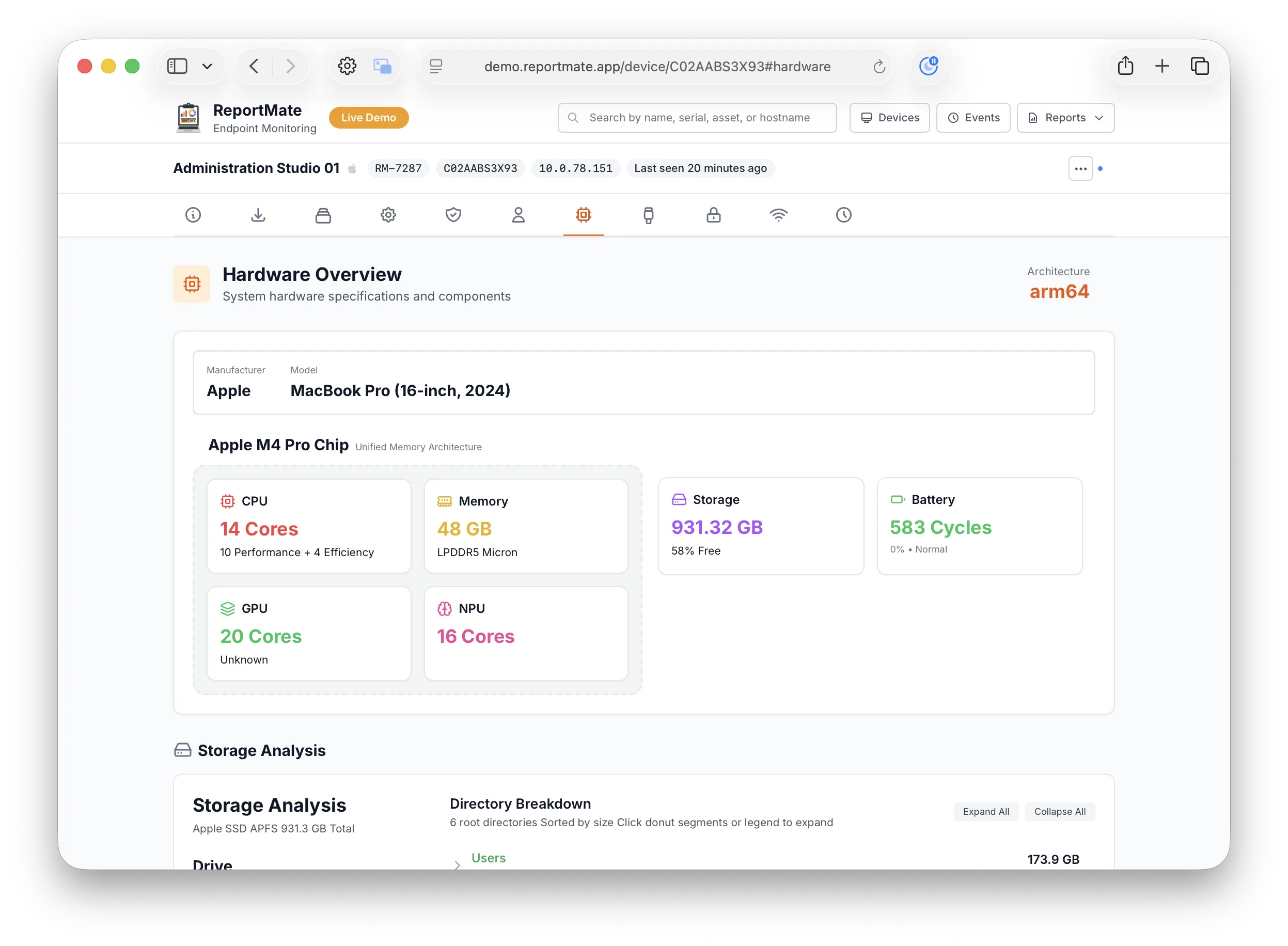Open the Security shield tab icon
The height and width of the screenshot is (946, 1288).
point(453,215)
